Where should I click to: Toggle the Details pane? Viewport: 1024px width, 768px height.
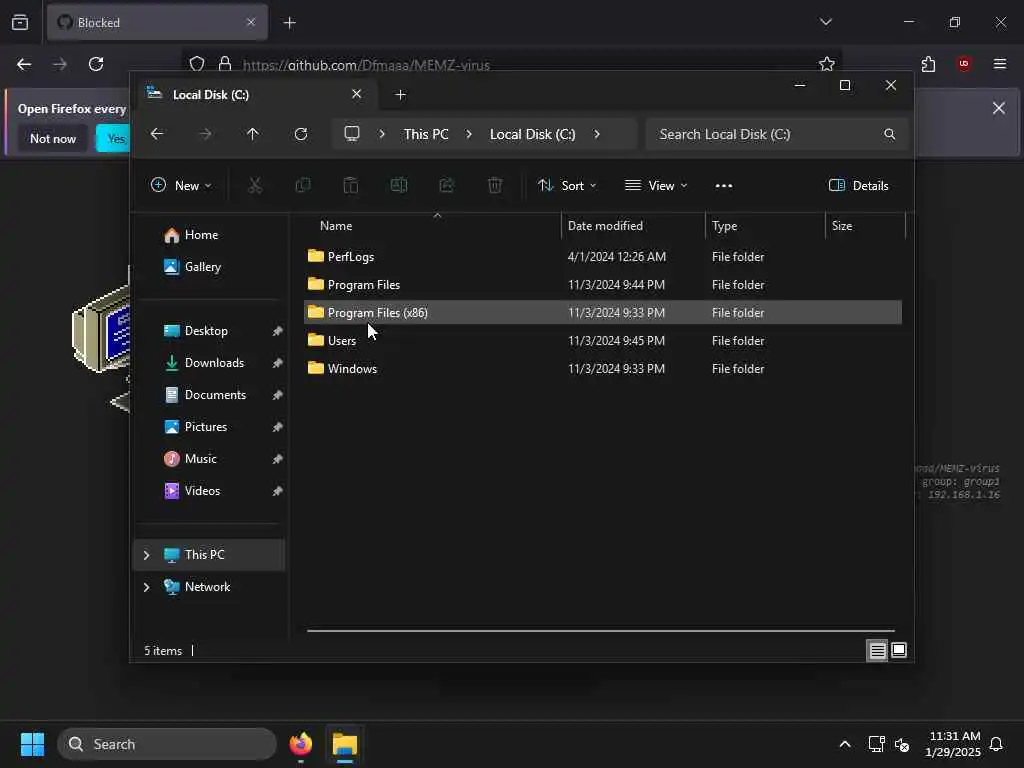tap(858, 185)
